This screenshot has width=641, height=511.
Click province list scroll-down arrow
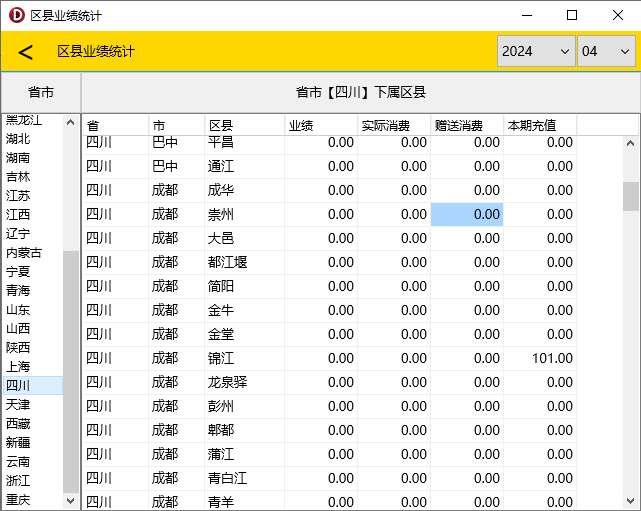click(x=71, y=500)
